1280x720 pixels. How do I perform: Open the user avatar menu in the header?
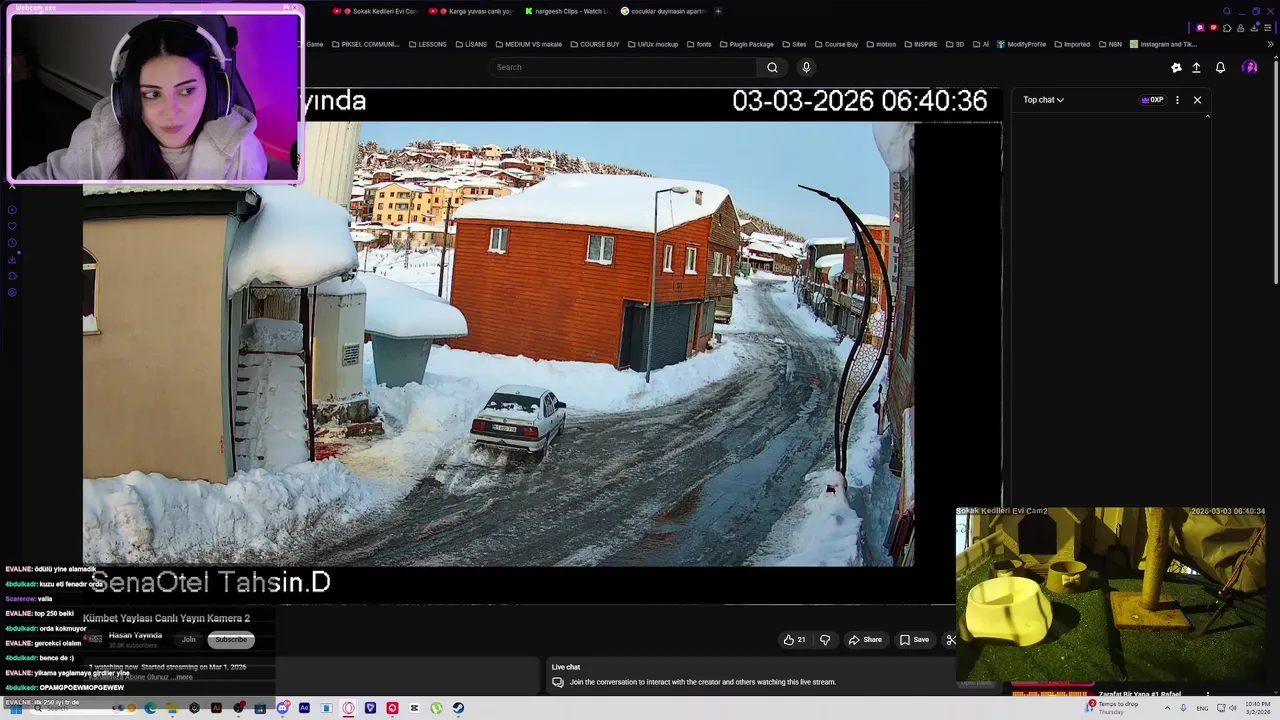1249,67
